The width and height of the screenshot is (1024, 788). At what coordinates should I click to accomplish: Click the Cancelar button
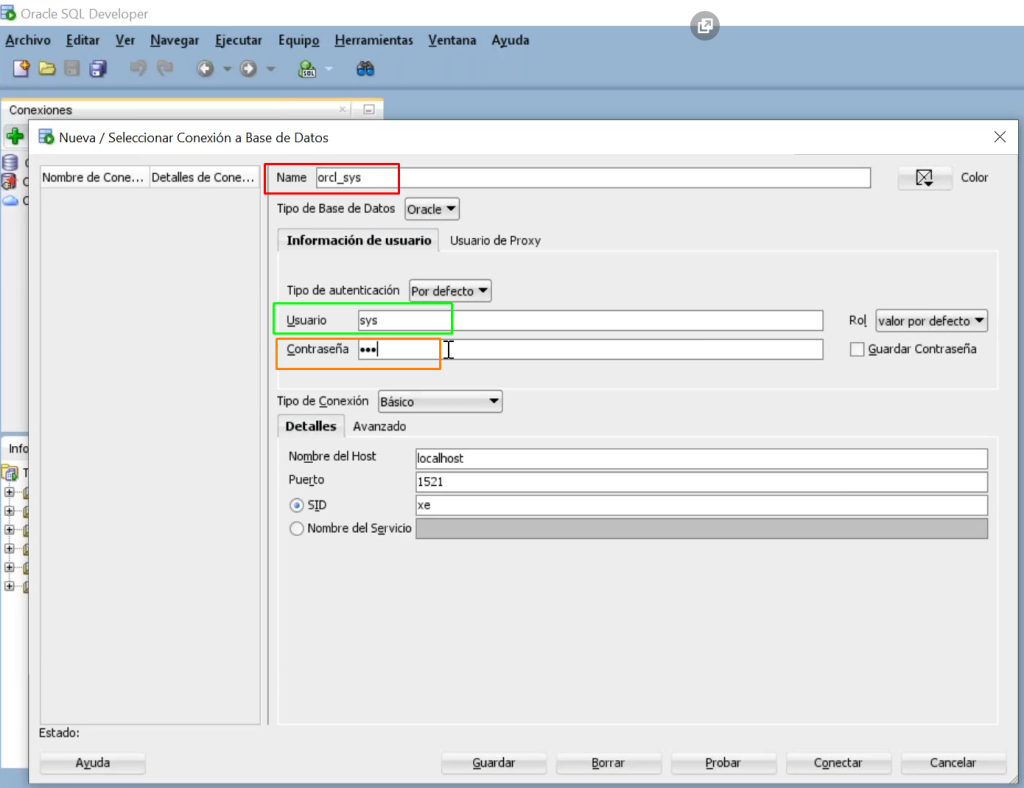tap(953, 763)
